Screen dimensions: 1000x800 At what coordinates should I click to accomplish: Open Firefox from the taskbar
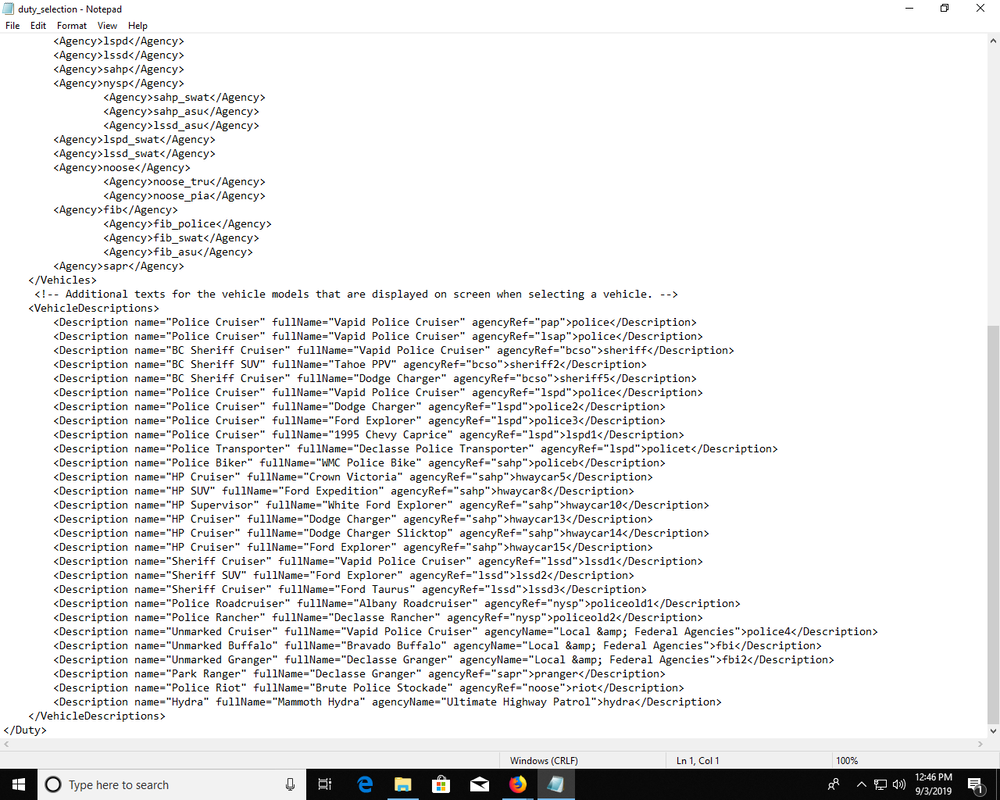click(x=518, y=784)
